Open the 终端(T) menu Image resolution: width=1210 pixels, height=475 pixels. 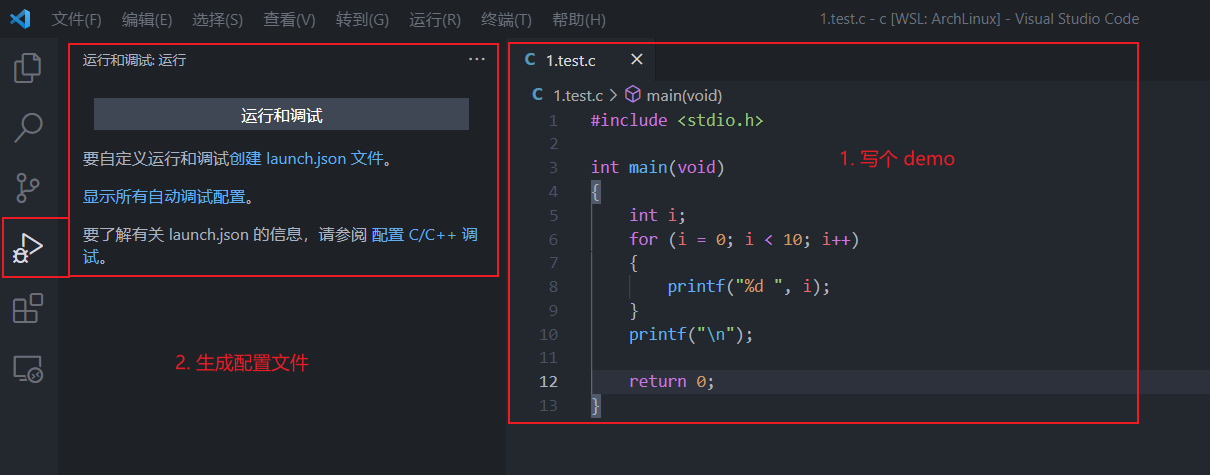click(x=506, y=19)
